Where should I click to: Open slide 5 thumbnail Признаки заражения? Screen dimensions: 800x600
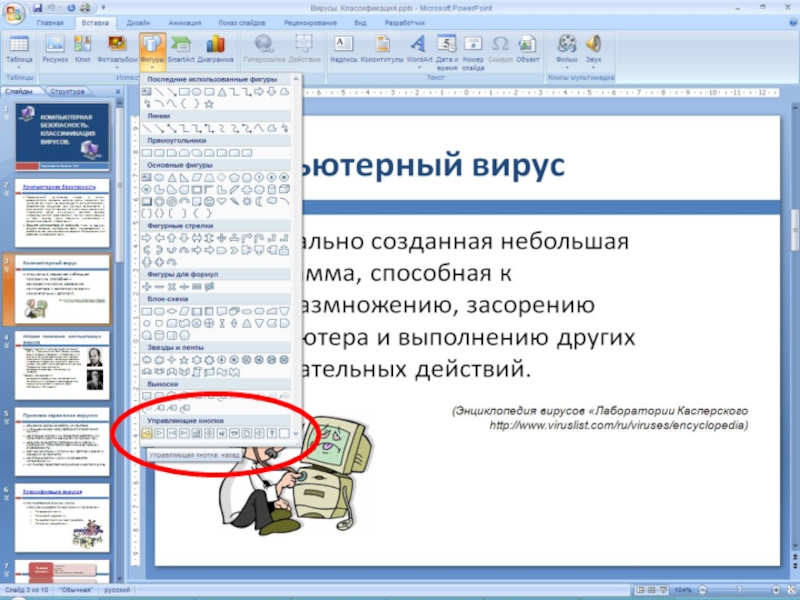pyautogui.click(x=62, y=442)
